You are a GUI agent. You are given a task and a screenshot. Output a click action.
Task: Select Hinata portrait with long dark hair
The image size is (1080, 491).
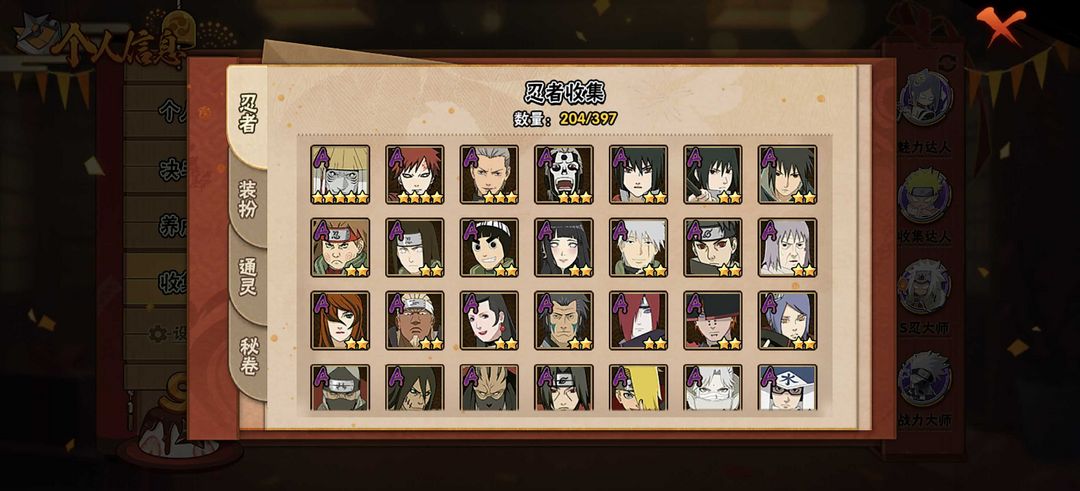tap(563, 247)
